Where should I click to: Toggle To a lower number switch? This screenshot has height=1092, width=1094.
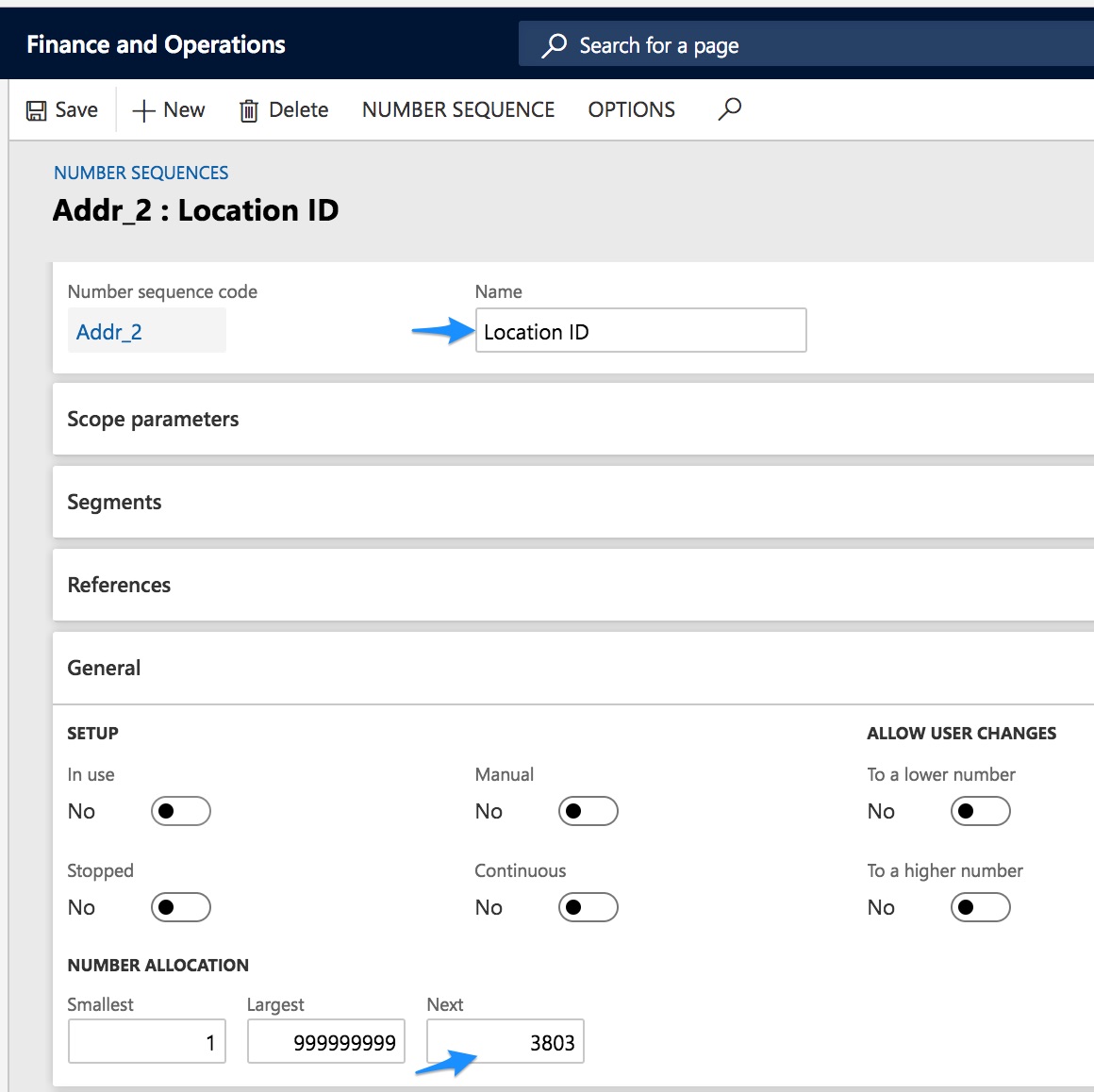pyautogui.click(x=980, y=811)
